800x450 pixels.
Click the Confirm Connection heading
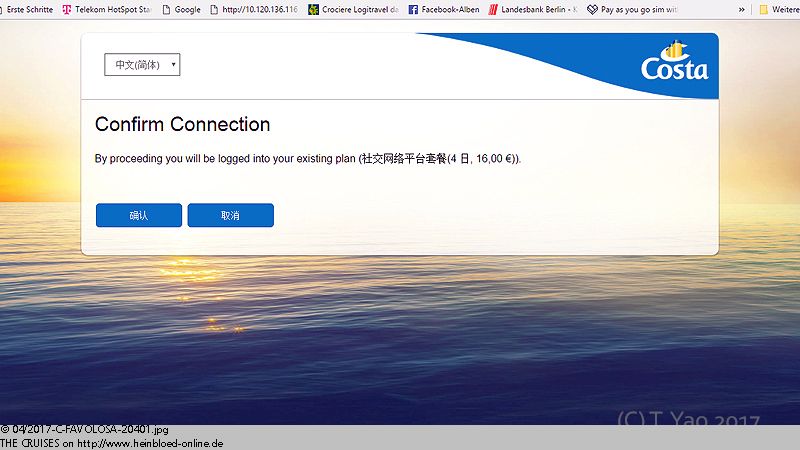click(x=182, y=124)
